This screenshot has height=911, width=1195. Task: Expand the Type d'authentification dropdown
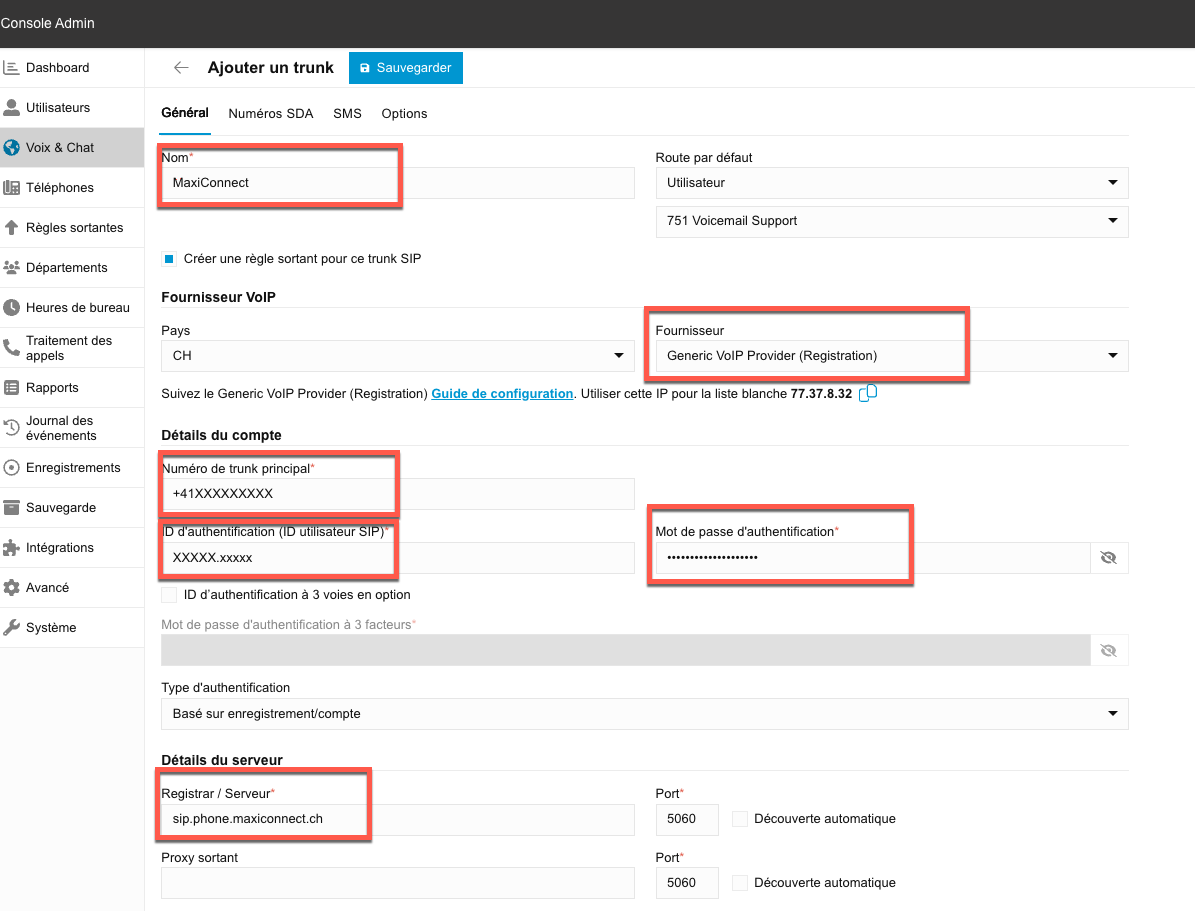(x=644, y=714)
